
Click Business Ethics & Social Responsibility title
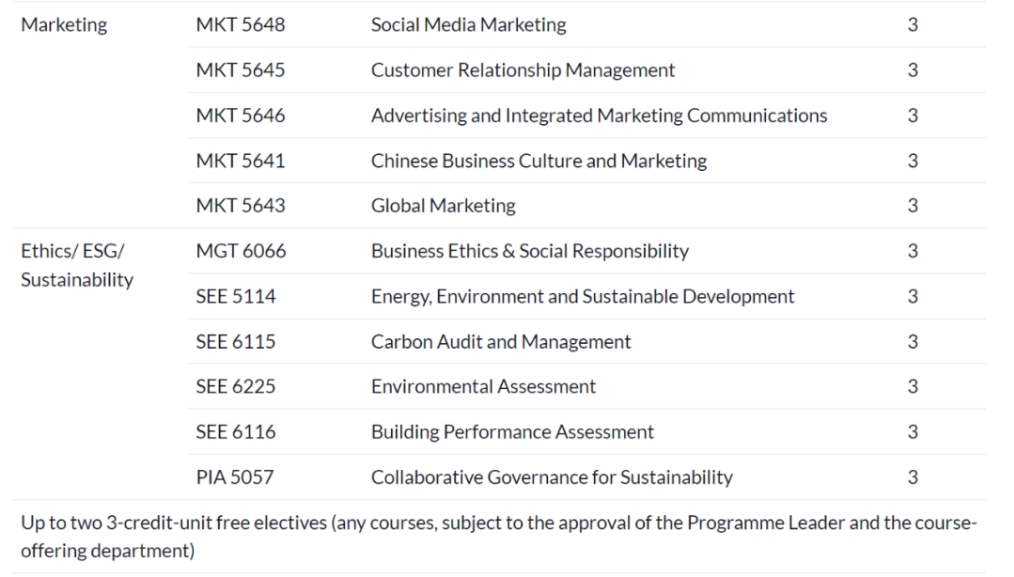pos(530,251)
